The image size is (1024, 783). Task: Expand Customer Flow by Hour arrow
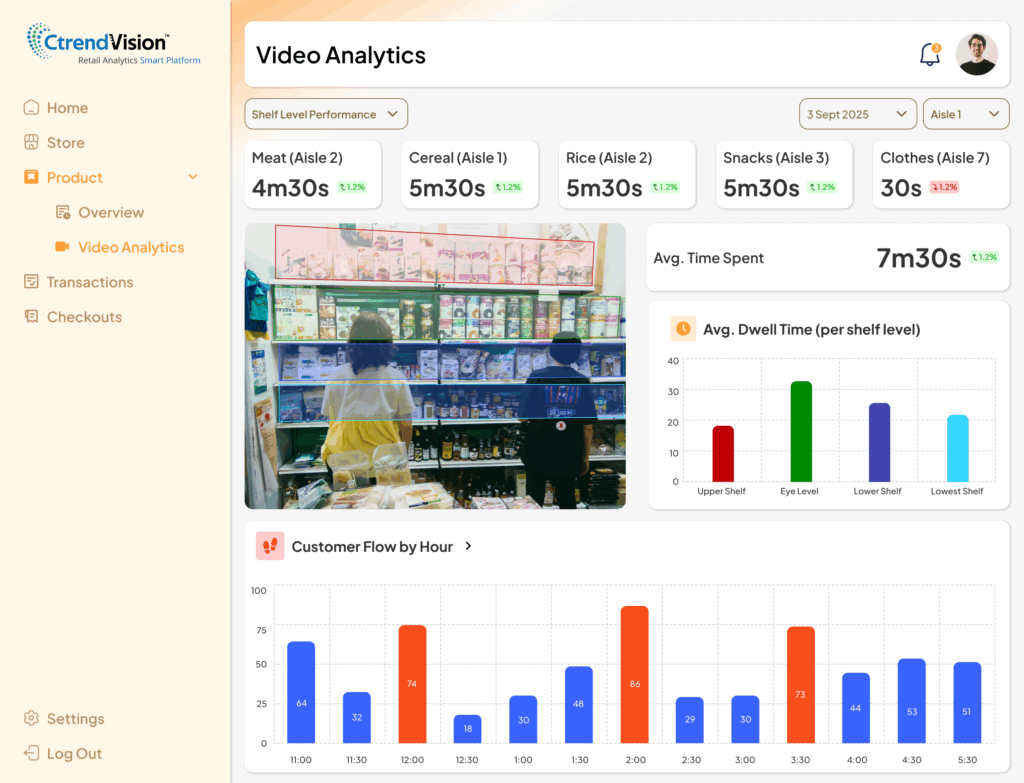469,546
